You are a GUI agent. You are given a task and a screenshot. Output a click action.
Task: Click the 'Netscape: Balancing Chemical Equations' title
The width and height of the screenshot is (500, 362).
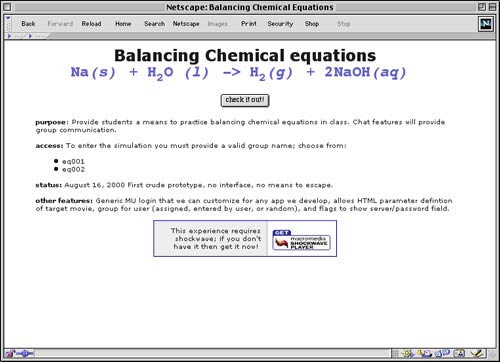(x=250, y=7)
